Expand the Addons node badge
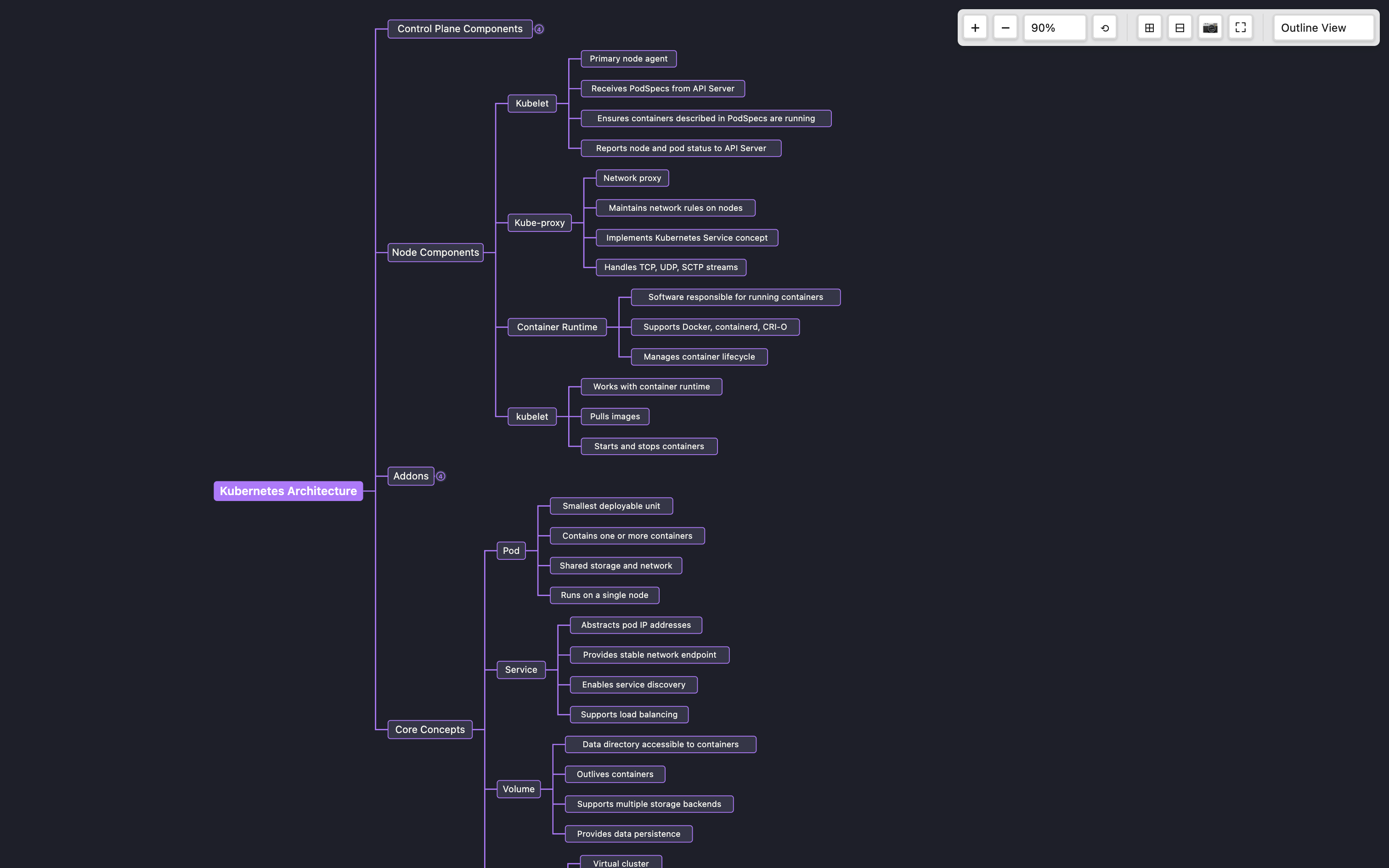This screenshot has width=1389, height=868. click(440, 476)
